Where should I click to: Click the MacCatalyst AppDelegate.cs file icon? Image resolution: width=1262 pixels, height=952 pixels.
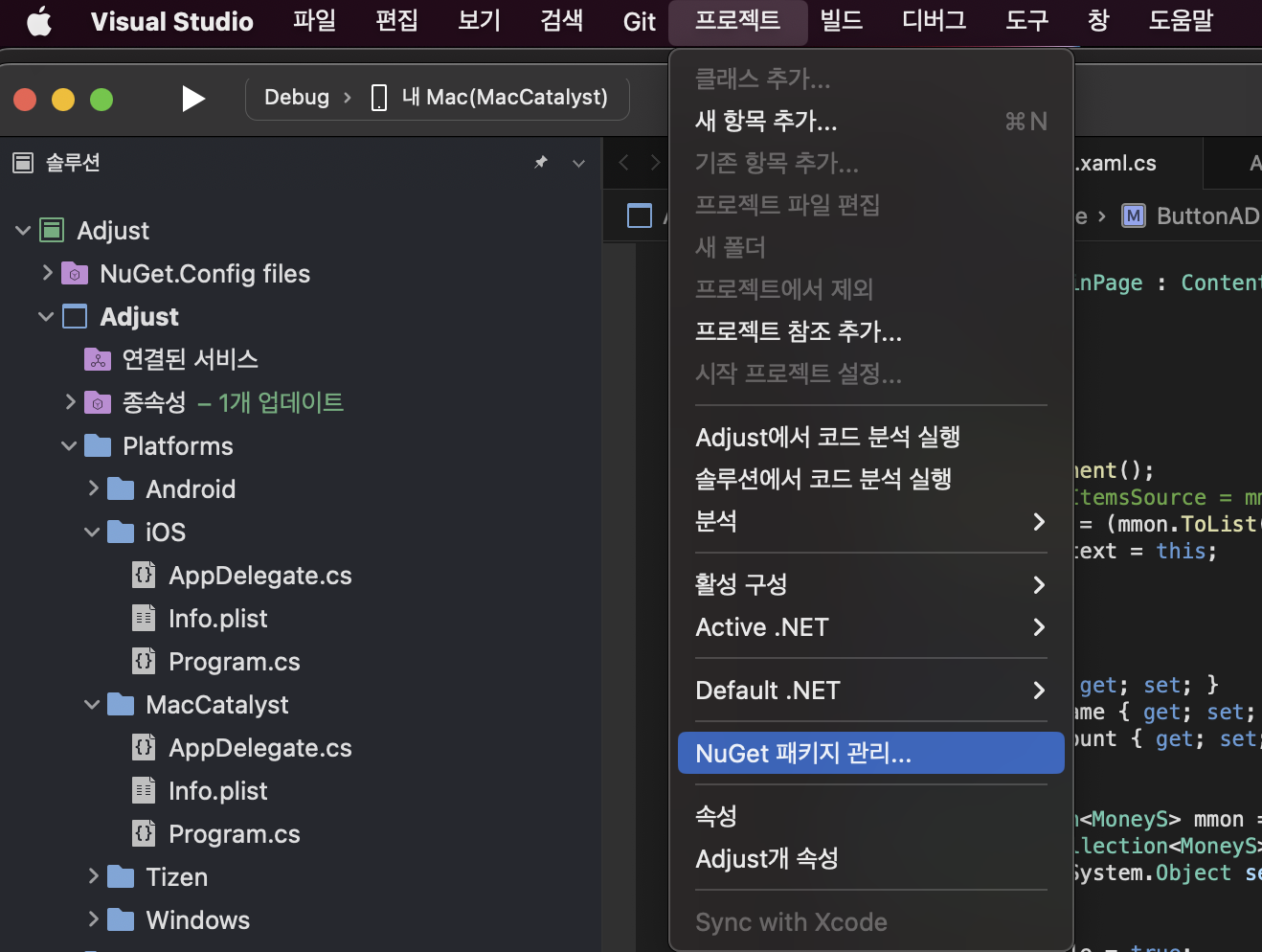click(144, 747)
